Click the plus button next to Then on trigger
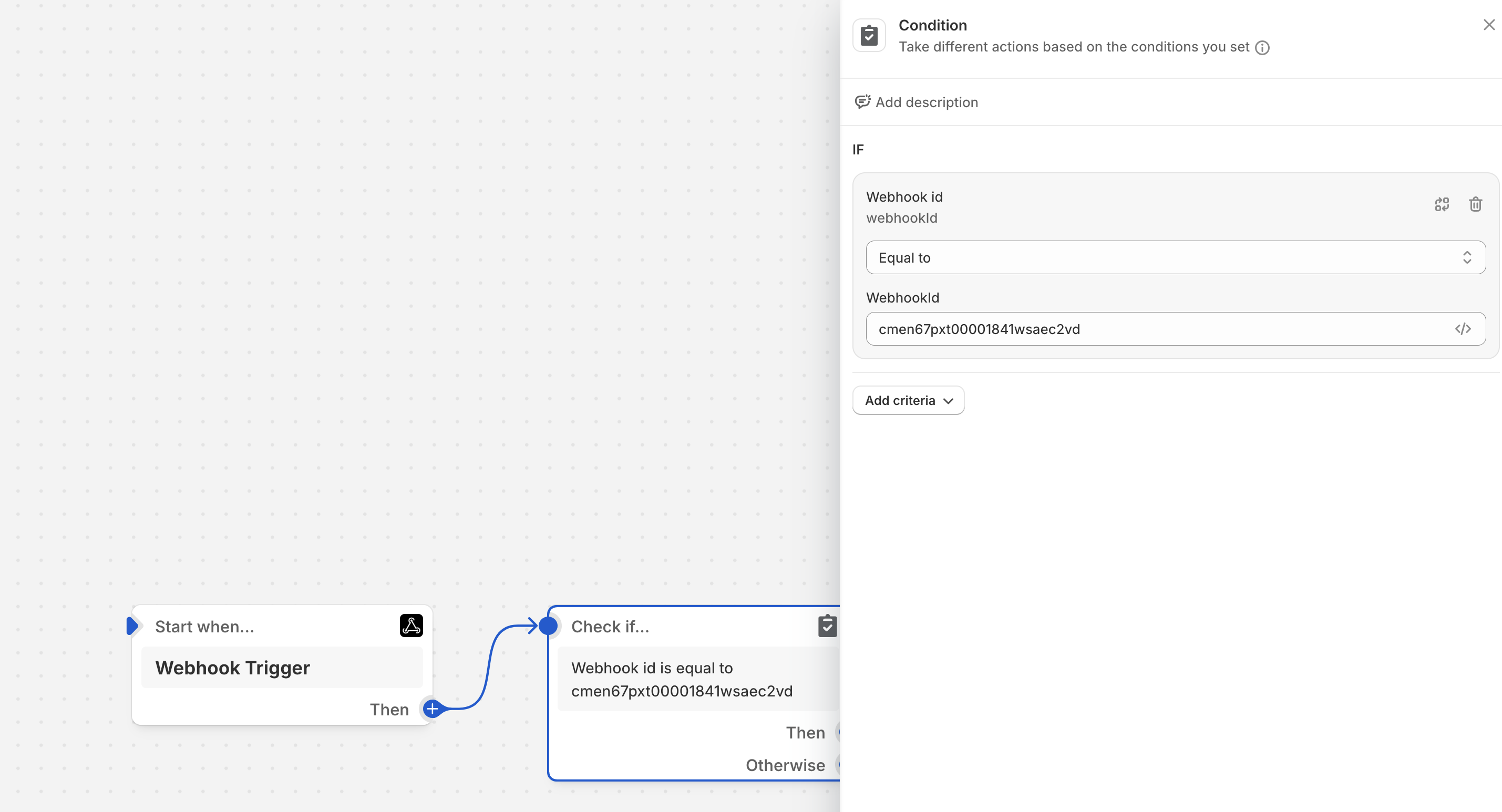Image resolution: width=1502 pixels, height=812 pixels. [432, 709]
